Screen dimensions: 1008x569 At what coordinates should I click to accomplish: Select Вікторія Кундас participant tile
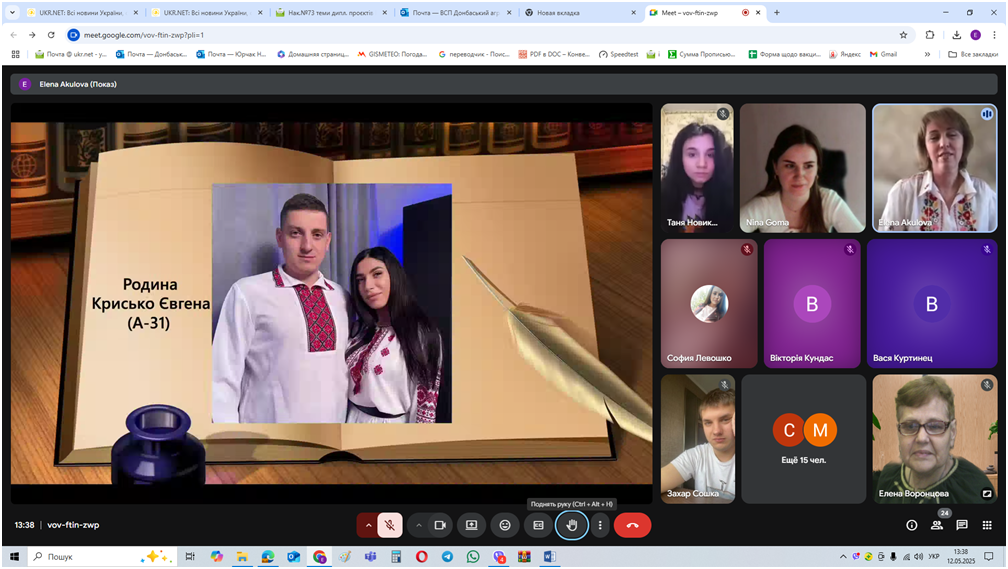point(812,303)
